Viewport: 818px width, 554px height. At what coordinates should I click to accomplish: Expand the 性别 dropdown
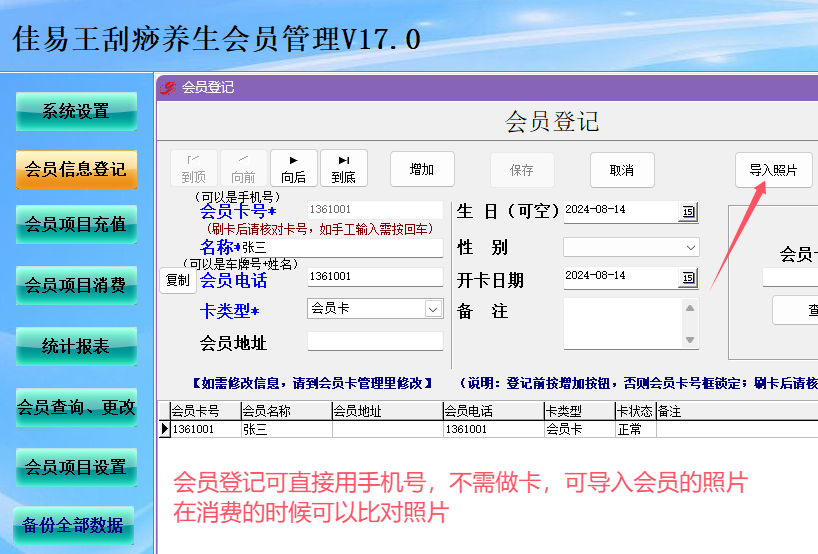click(x=691, y=248)
